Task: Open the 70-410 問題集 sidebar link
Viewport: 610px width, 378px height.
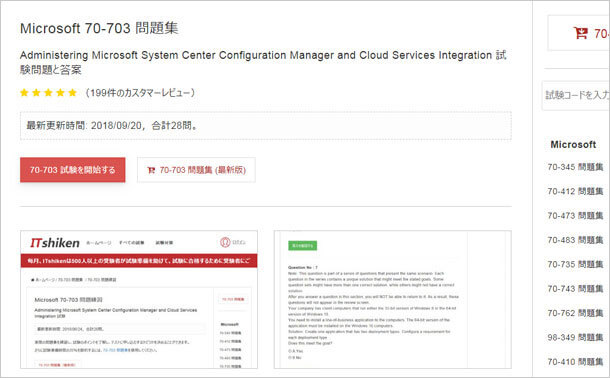Action: 575,362
